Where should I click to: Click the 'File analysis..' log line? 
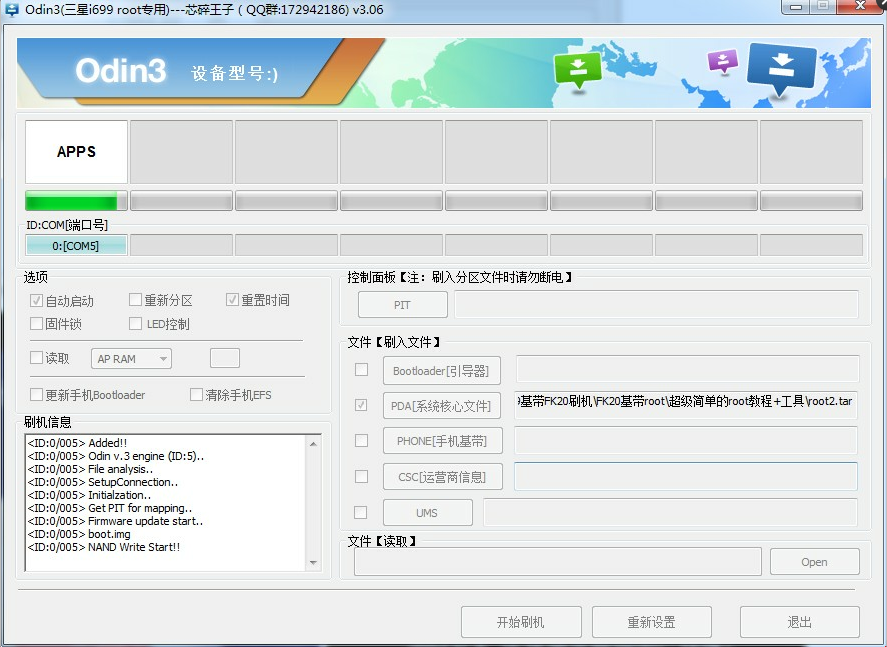tap(91, 469)
